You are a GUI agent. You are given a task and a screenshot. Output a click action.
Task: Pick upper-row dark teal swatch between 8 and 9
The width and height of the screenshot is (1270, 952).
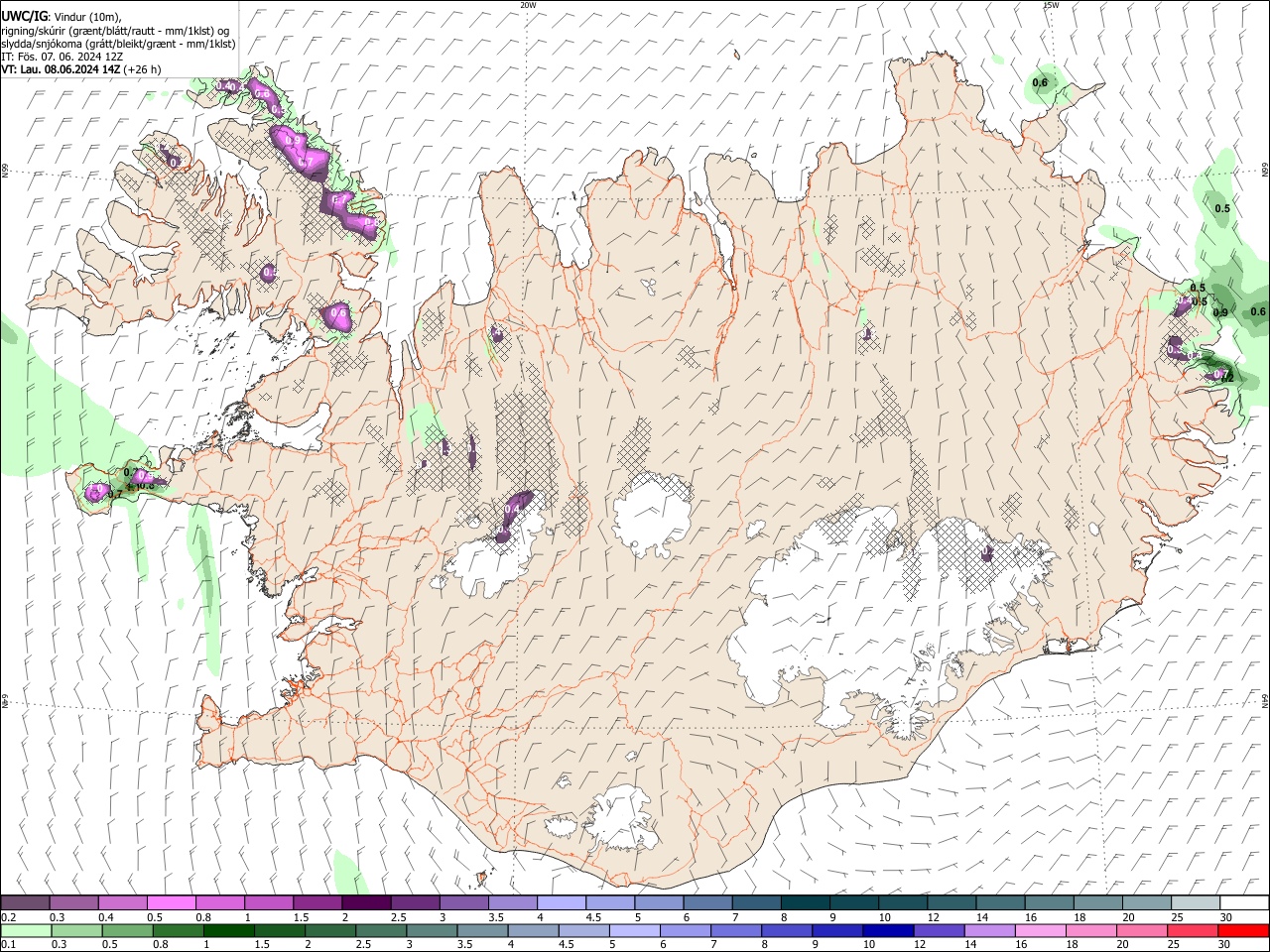point(805,902)
